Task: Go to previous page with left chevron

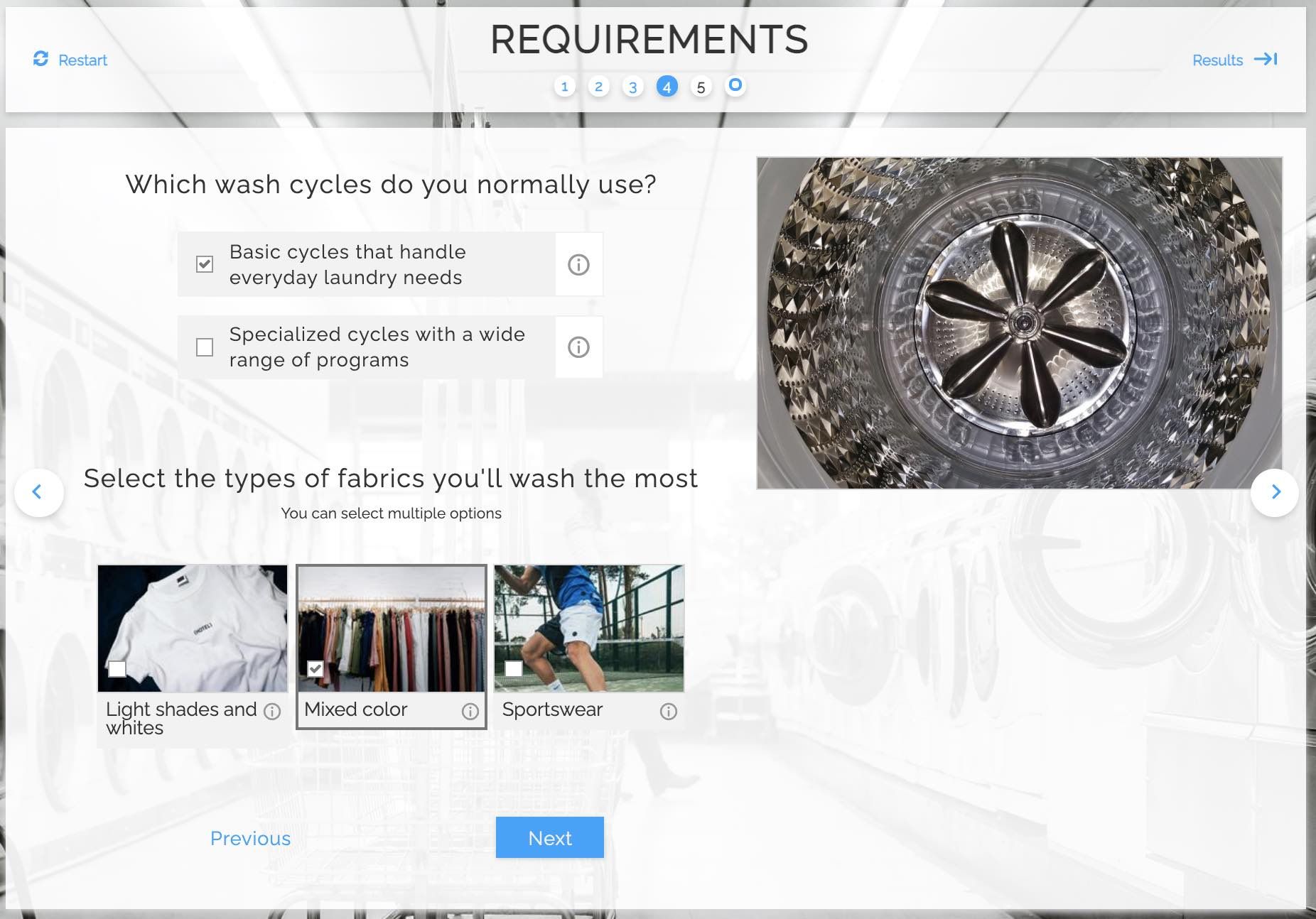Action: (38, 492)
